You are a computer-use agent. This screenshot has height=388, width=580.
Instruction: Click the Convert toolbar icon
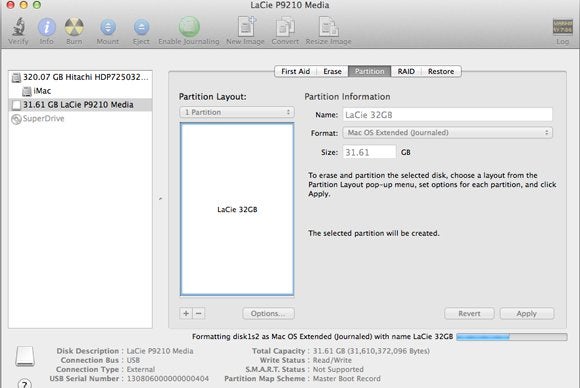[x=285, y=27]
